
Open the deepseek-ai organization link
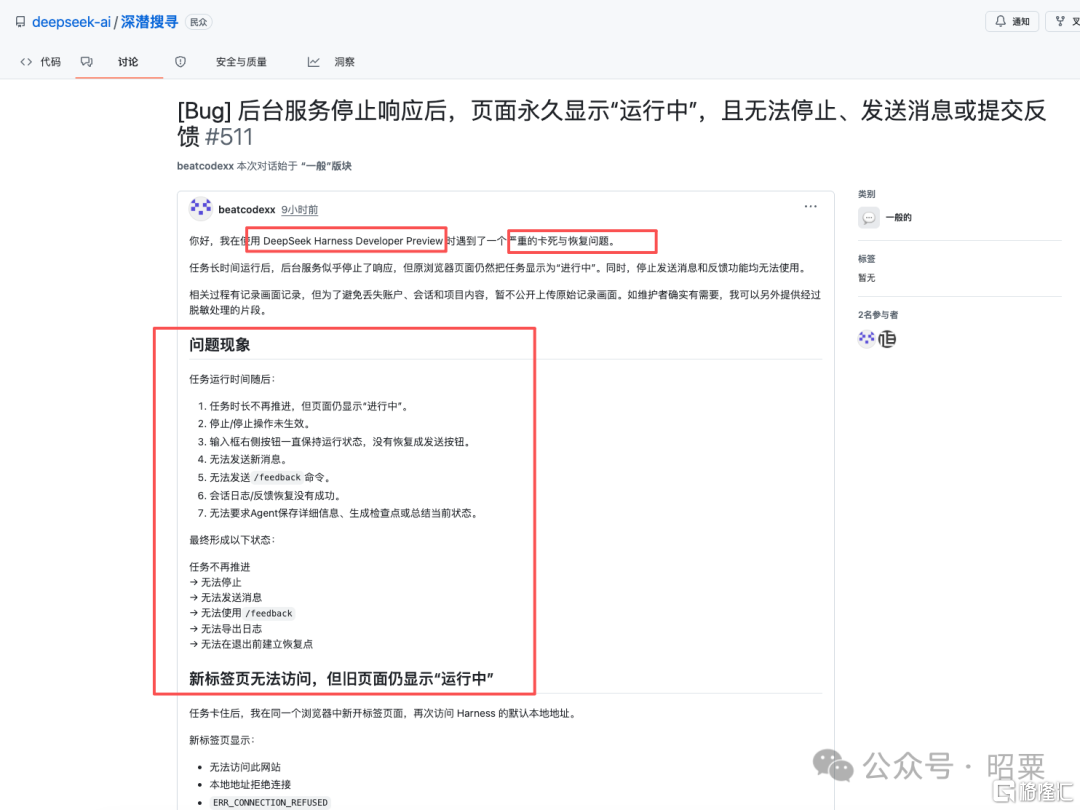tap(71, 22)
